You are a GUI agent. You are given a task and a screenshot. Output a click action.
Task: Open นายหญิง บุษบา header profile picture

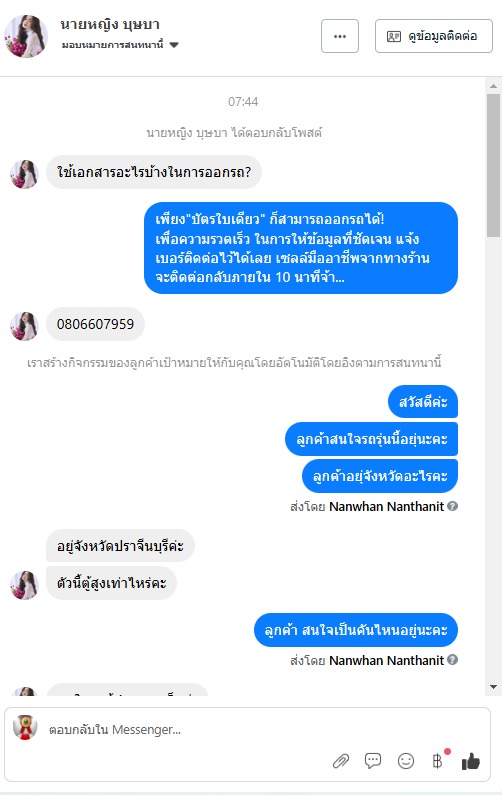(26, 36)
